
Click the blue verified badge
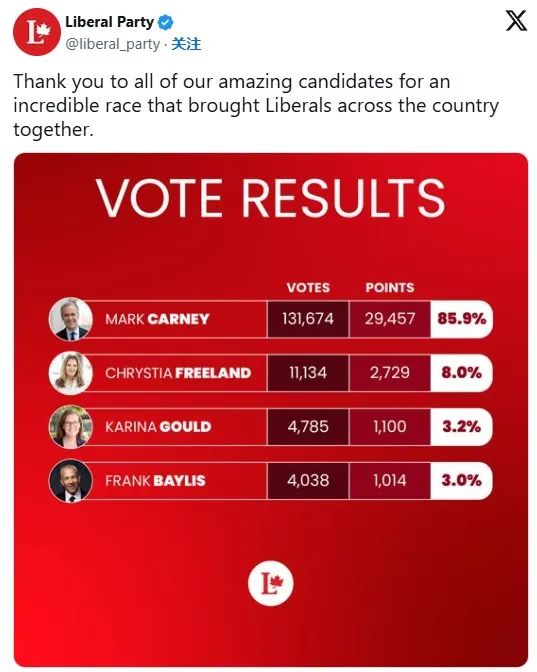166,22
